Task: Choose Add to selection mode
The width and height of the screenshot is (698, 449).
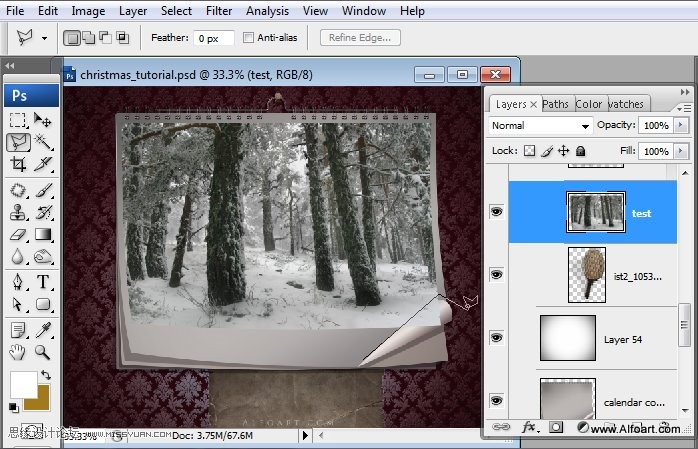Action: coord(89,38)
